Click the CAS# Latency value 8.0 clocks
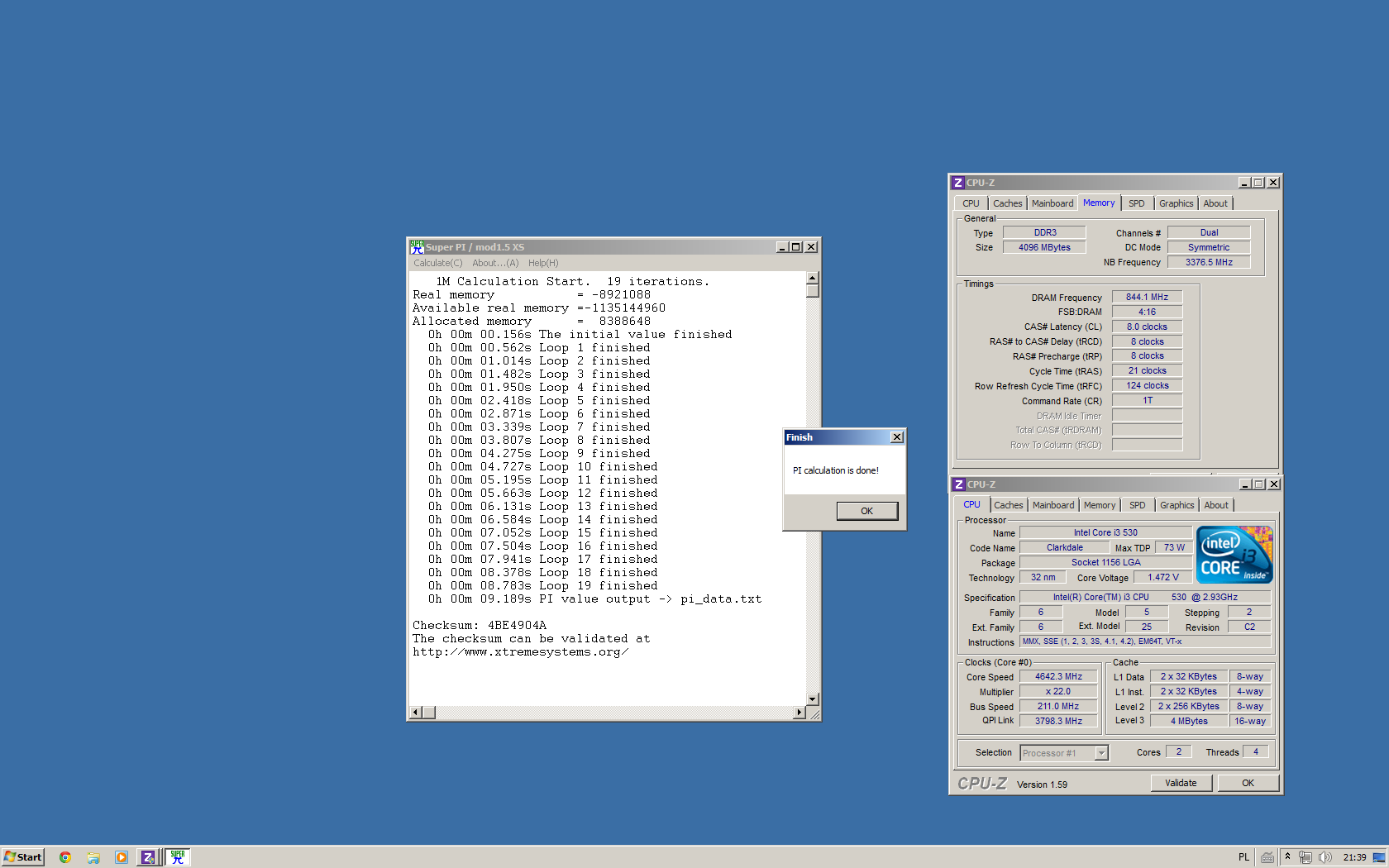The height and width of the screenshot is (868, 1389). (x=1147, y=327)
